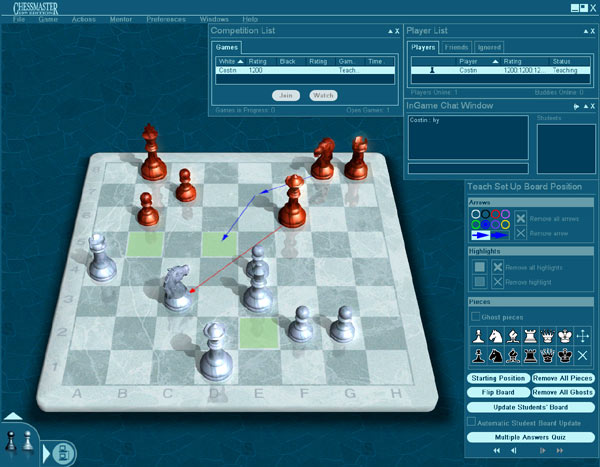Pick the thick blue arrow style

500,235
